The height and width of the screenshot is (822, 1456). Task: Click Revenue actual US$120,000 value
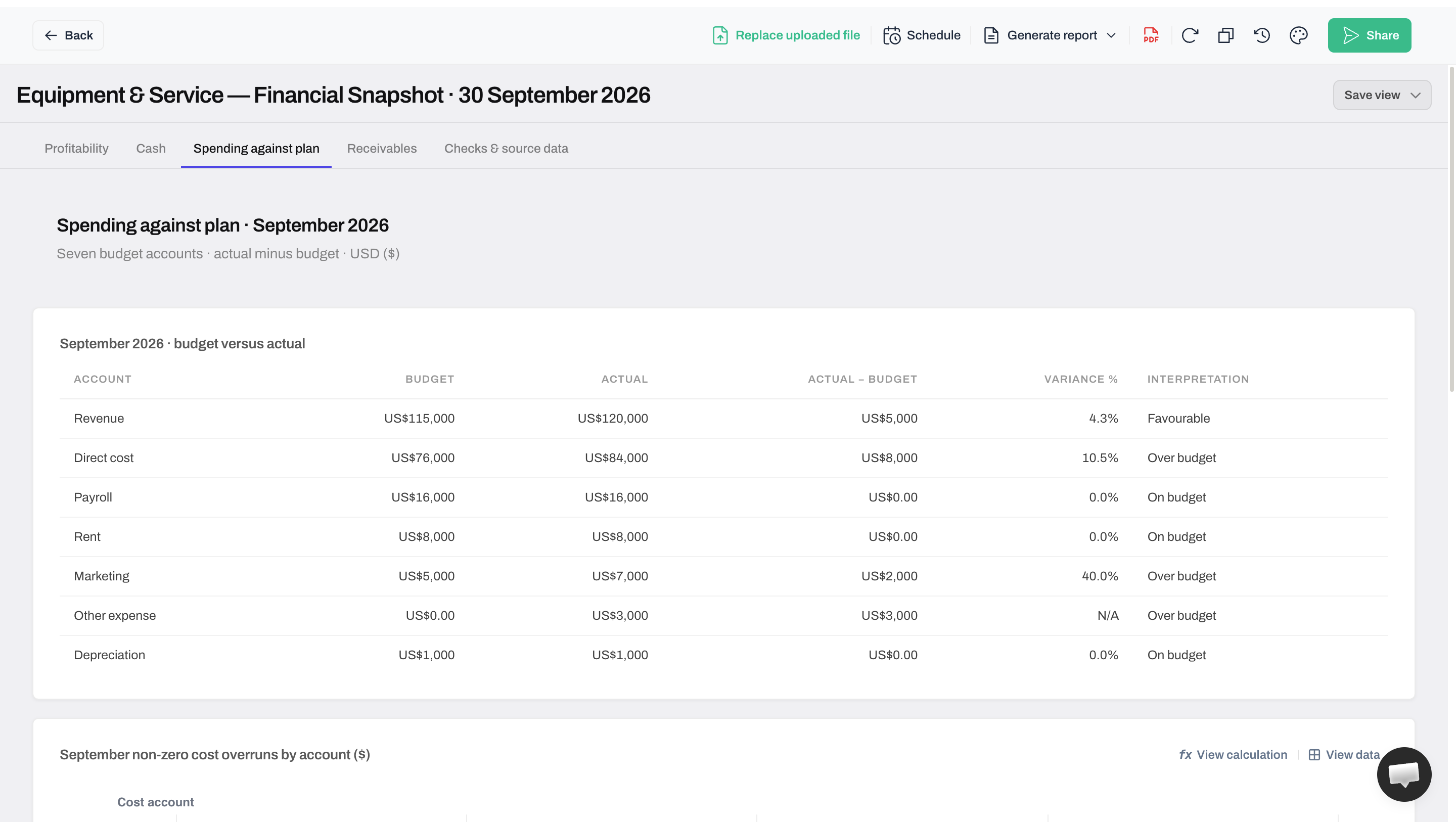(613, 419)
